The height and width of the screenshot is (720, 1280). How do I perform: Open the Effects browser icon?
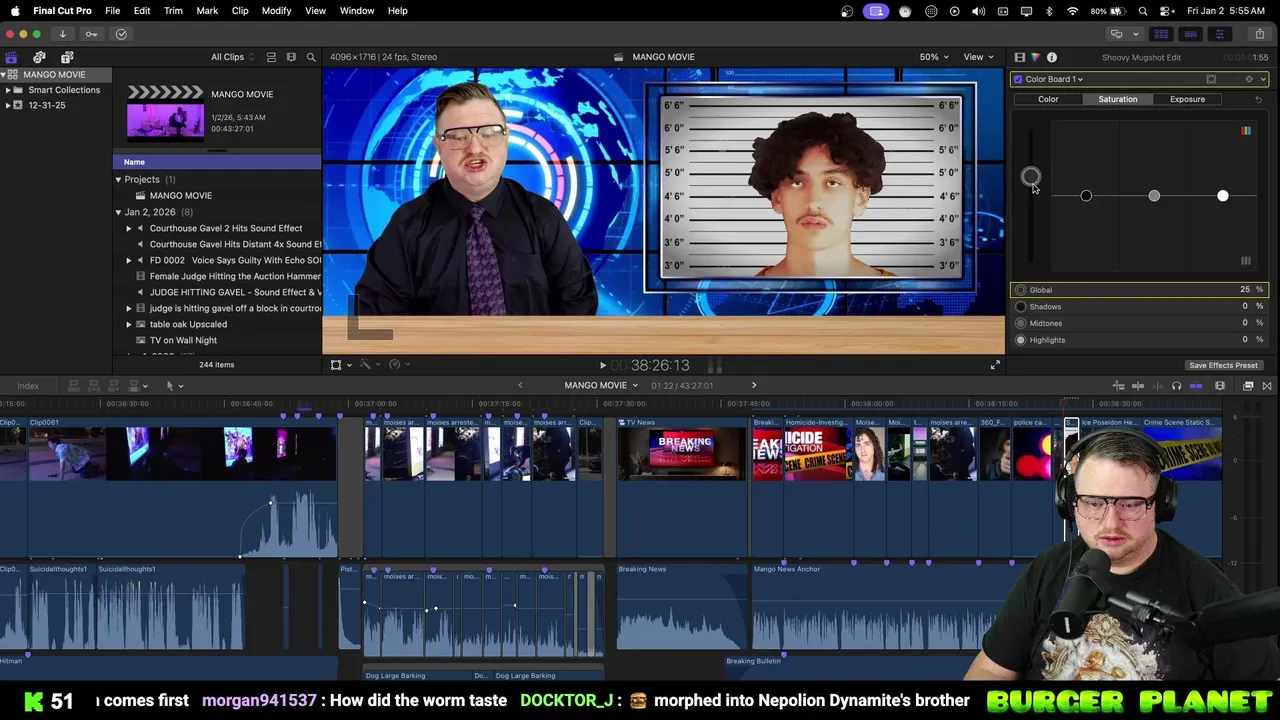[x=1248, y=386]
